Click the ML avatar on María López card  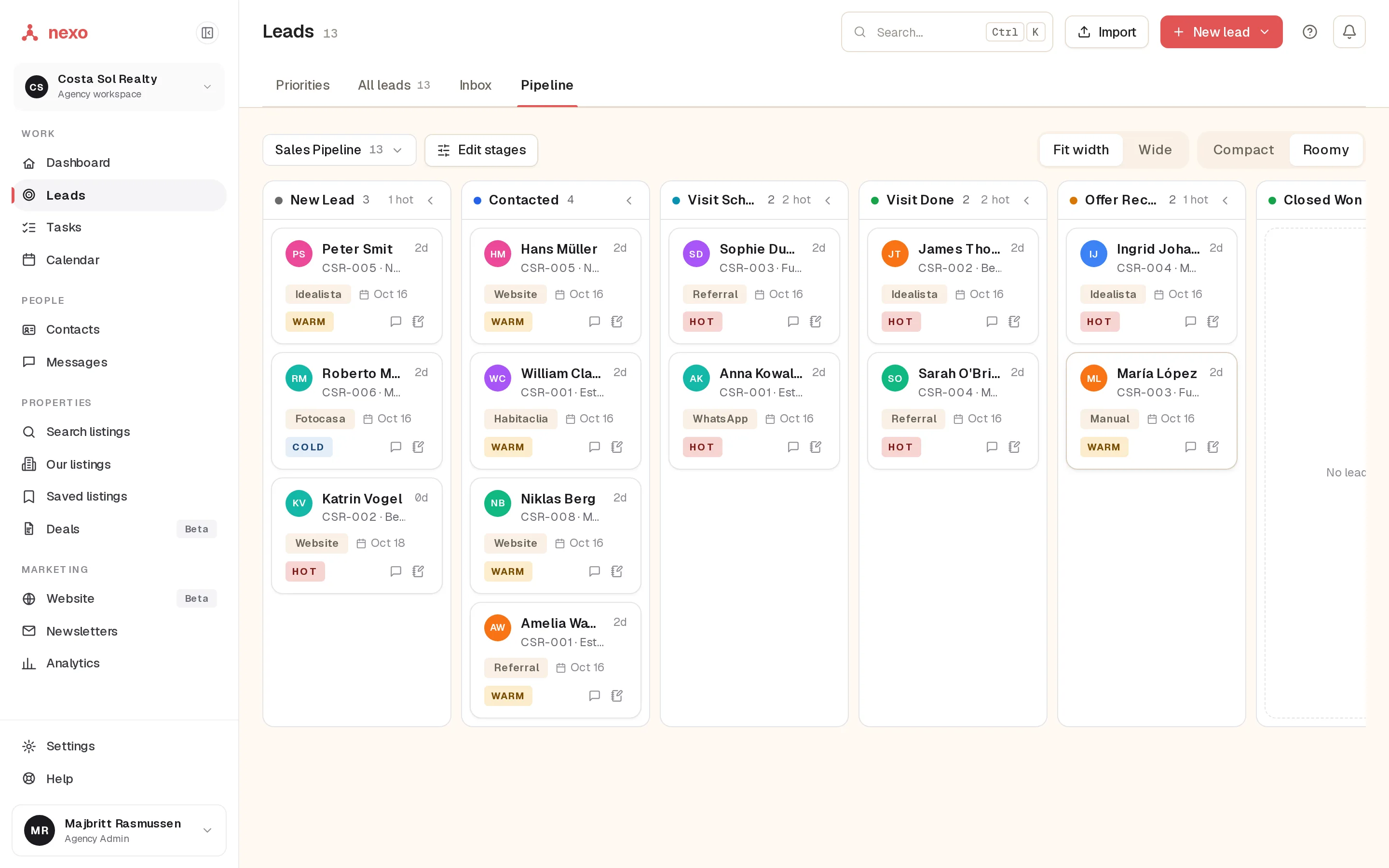point(1093,379)
